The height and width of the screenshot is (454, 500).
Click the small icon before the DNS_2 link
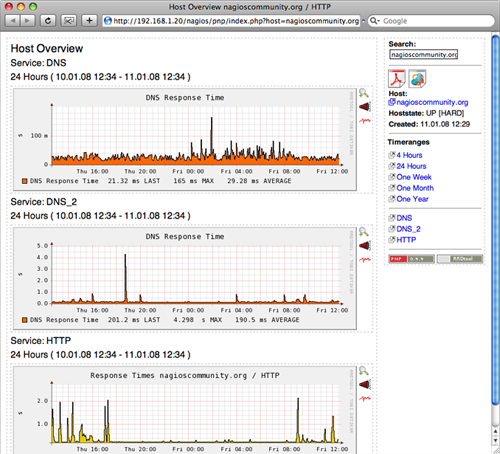[x=392, y=229]
